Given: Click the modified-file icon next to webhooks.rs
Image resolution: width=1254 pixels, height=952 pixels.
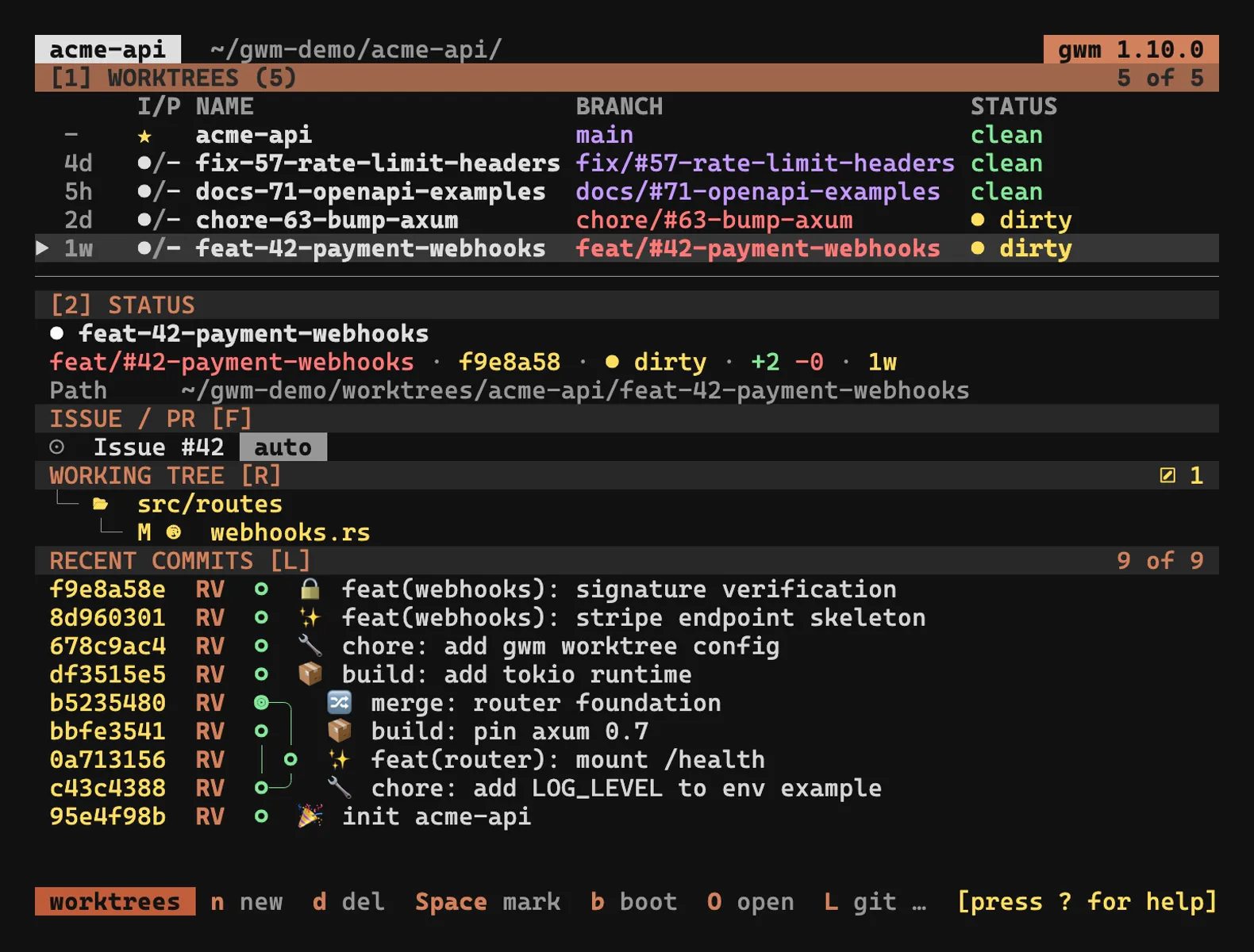Looking at the screenshot, I should point(174,532).
